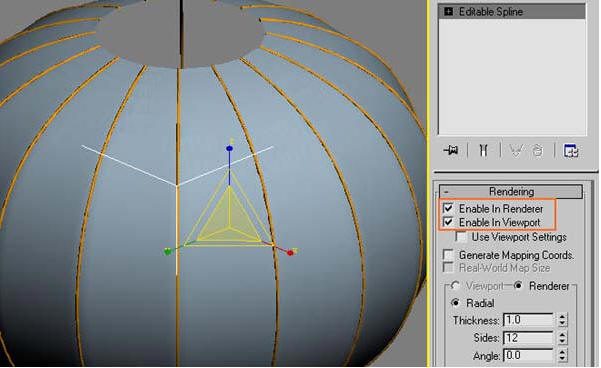Click the Thickness value field

pyautogui.click(x=528, y=320)
